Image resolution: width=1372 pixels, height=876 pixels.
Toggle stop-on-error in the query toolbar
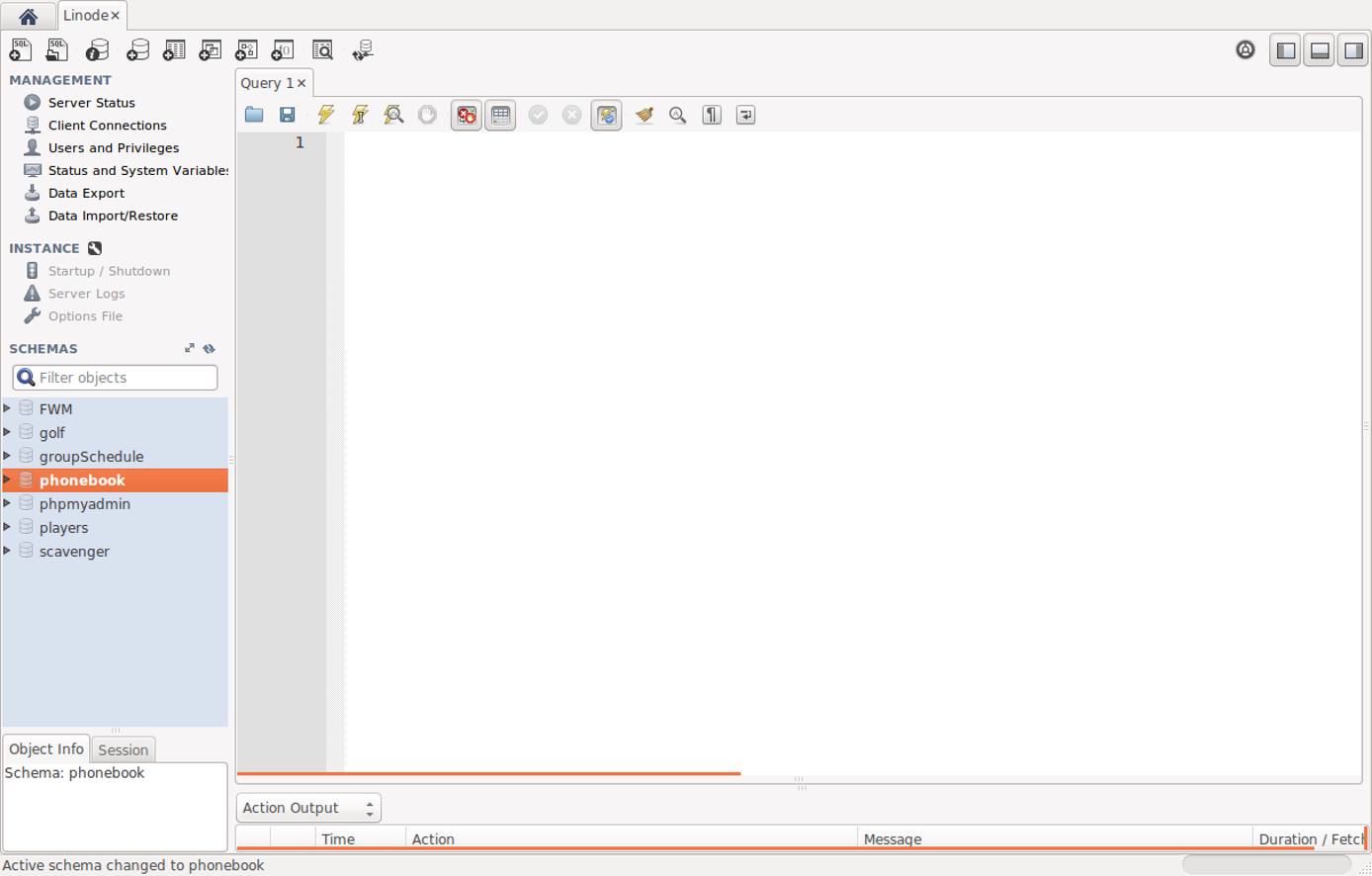tap(465, 115)
